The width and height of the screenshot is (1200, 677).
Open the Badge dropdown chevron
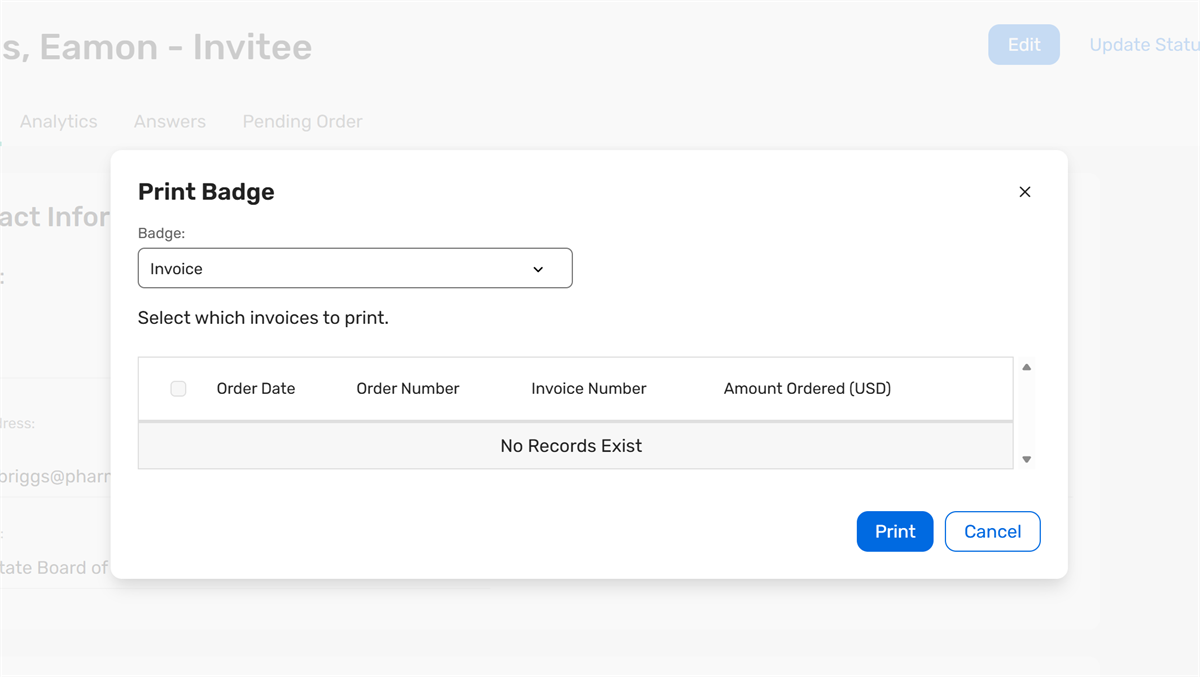pyautogui.click(x=538, y=268)
